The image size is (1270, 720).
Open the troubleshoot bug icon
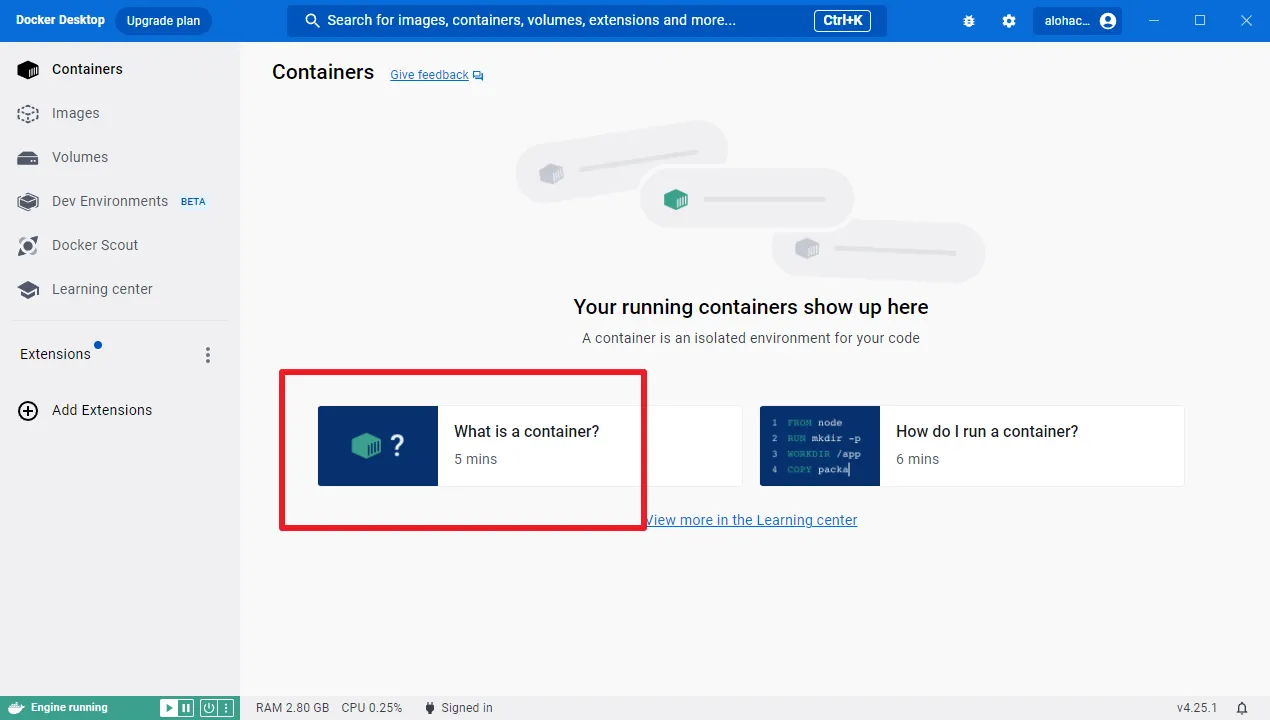[968, 21]
